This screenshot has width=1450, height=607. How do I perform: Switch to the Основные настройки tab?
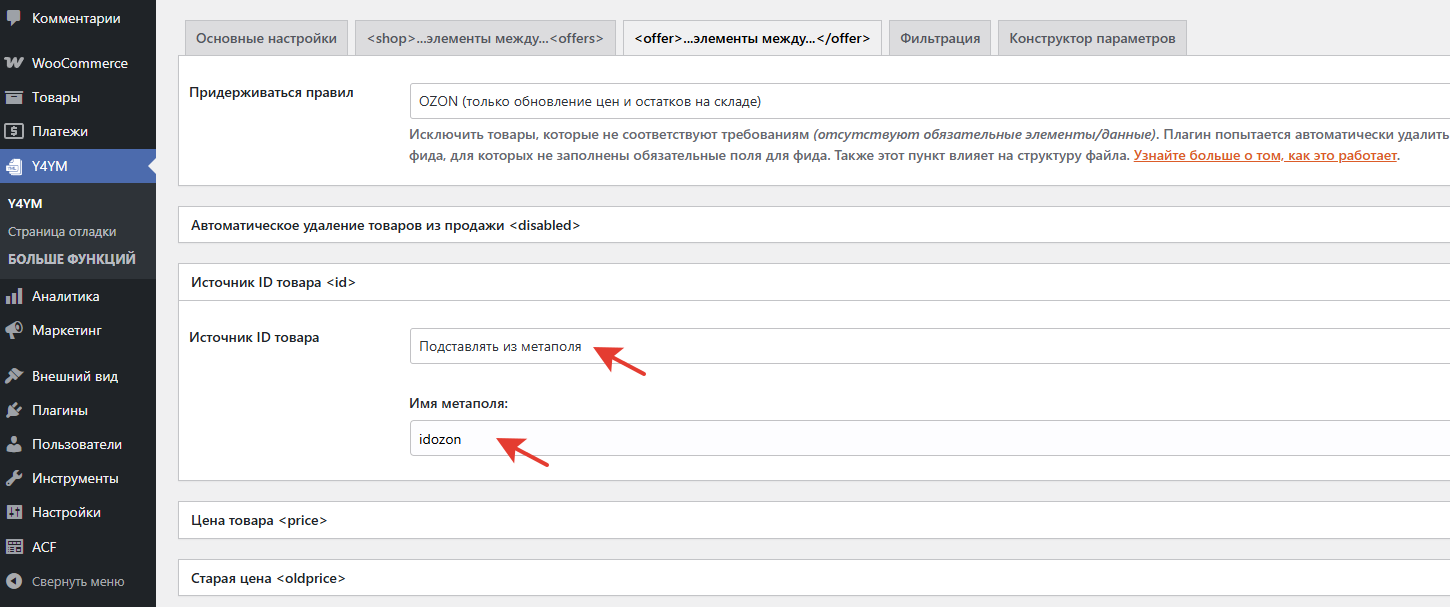tap(266, 39)
